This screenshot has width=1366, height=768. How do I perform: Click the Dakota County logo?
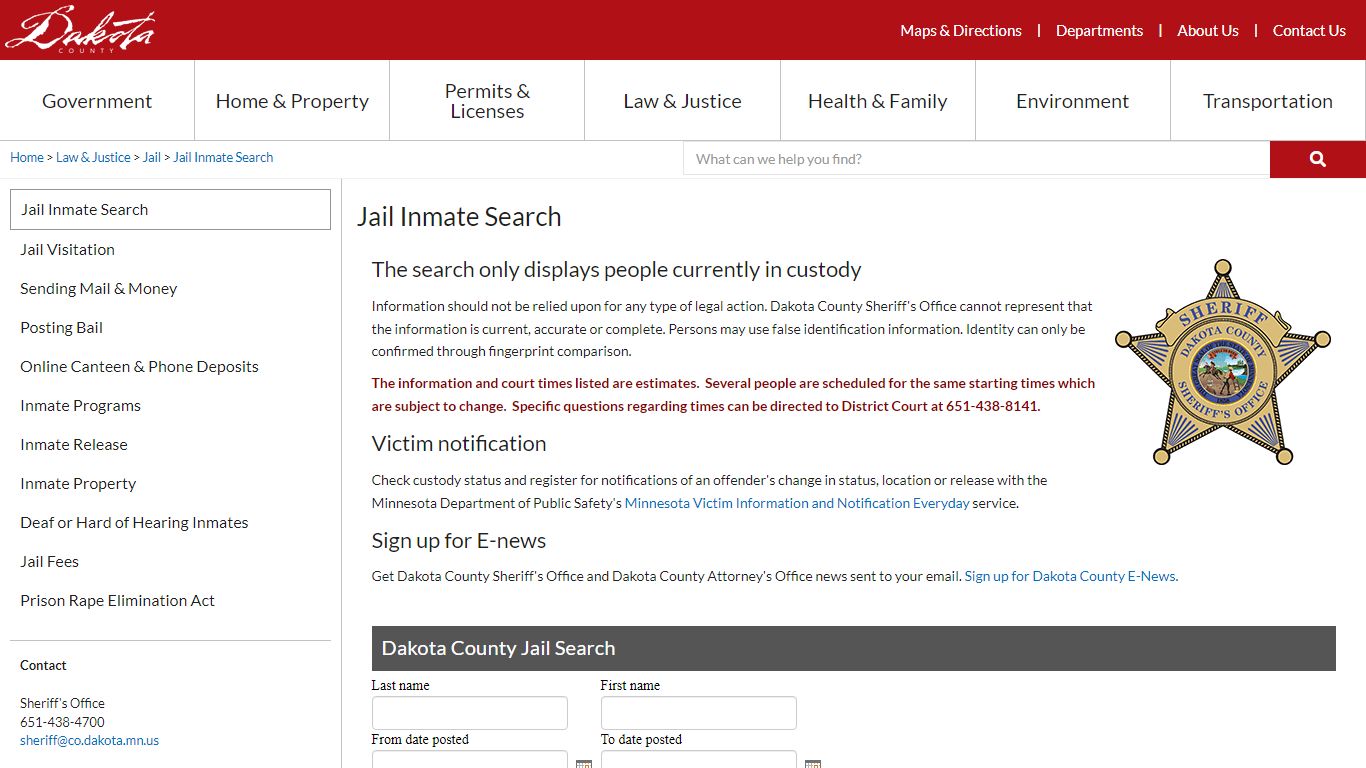[79, 28]
